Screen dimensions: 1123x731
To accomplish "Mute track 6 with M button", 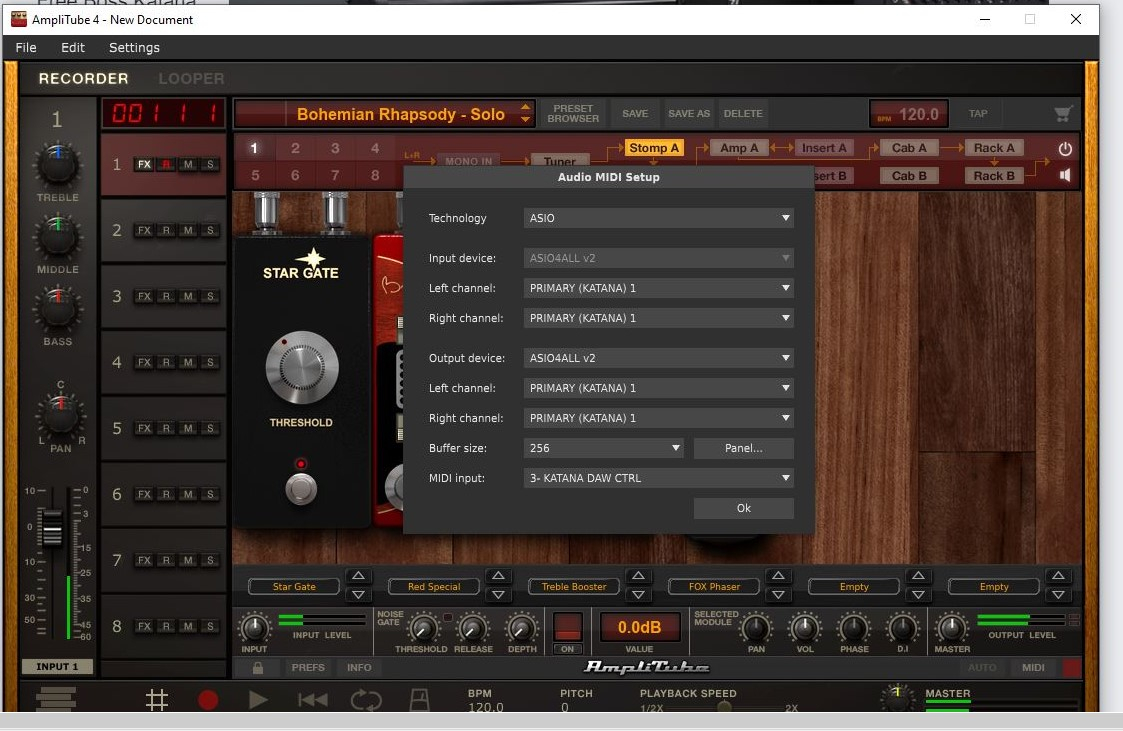I will pos(188,494).
